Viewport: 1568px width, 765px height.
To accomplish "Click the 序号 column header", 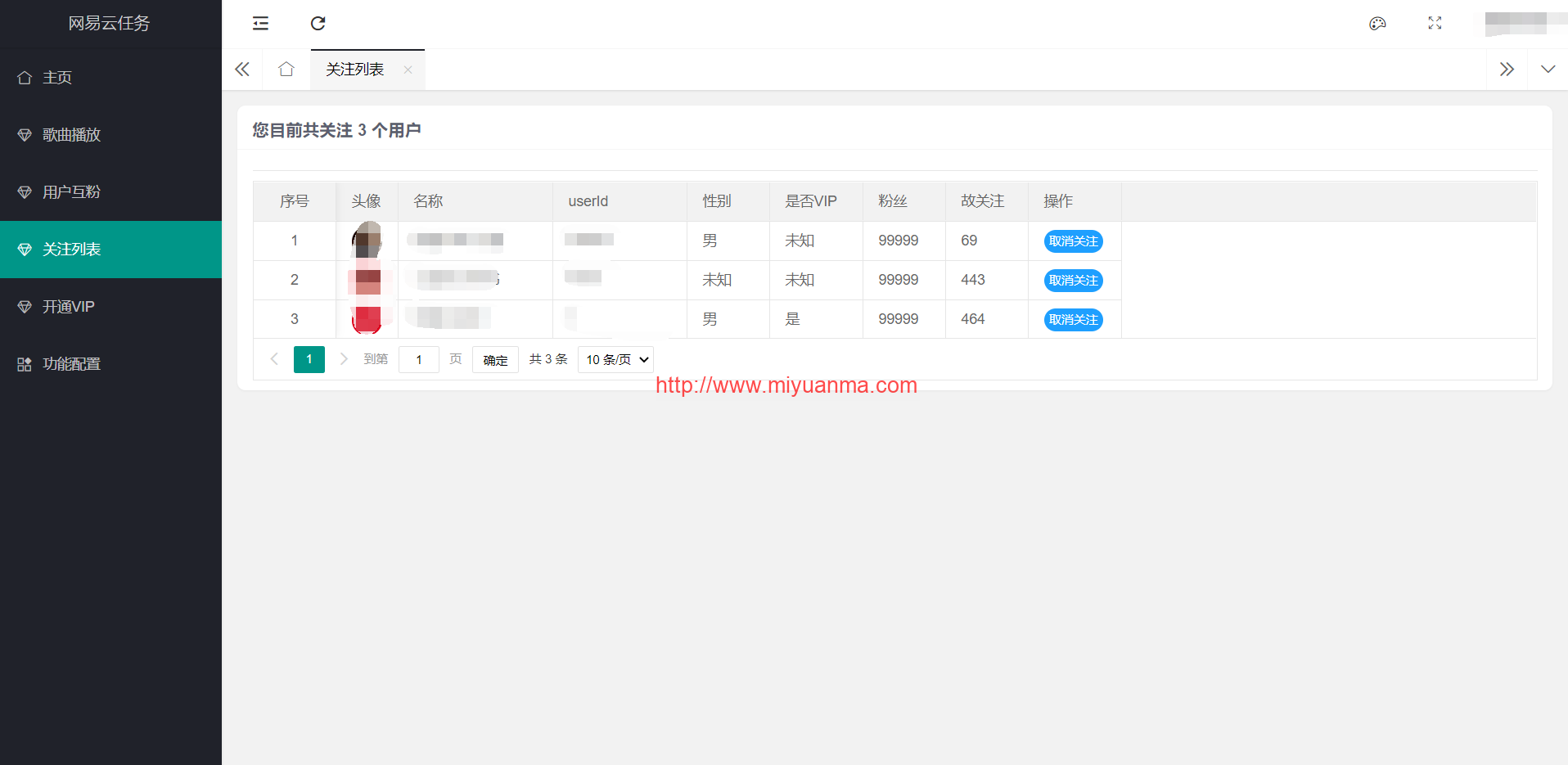I will point(295,201).
